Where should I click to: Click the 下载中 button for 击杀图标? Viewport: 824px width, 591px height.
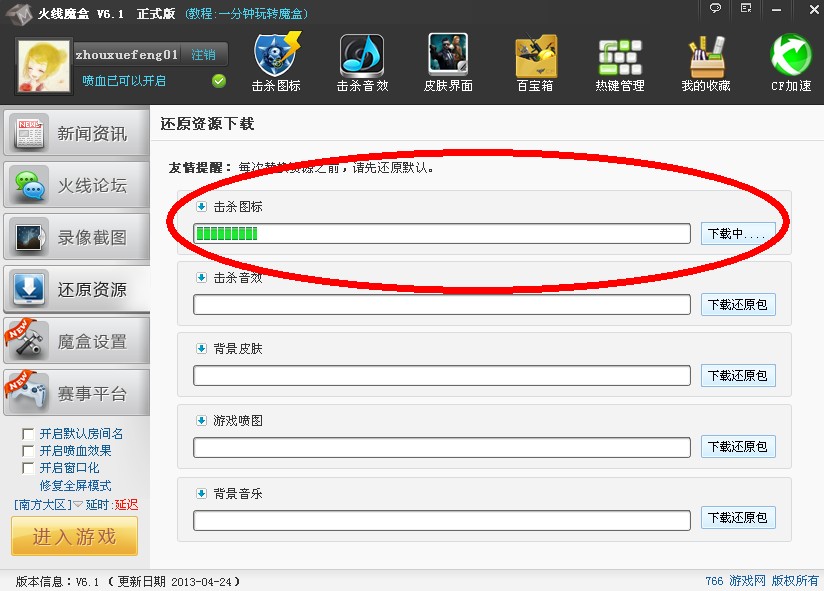pyautogui.click(x=738, y=234)
